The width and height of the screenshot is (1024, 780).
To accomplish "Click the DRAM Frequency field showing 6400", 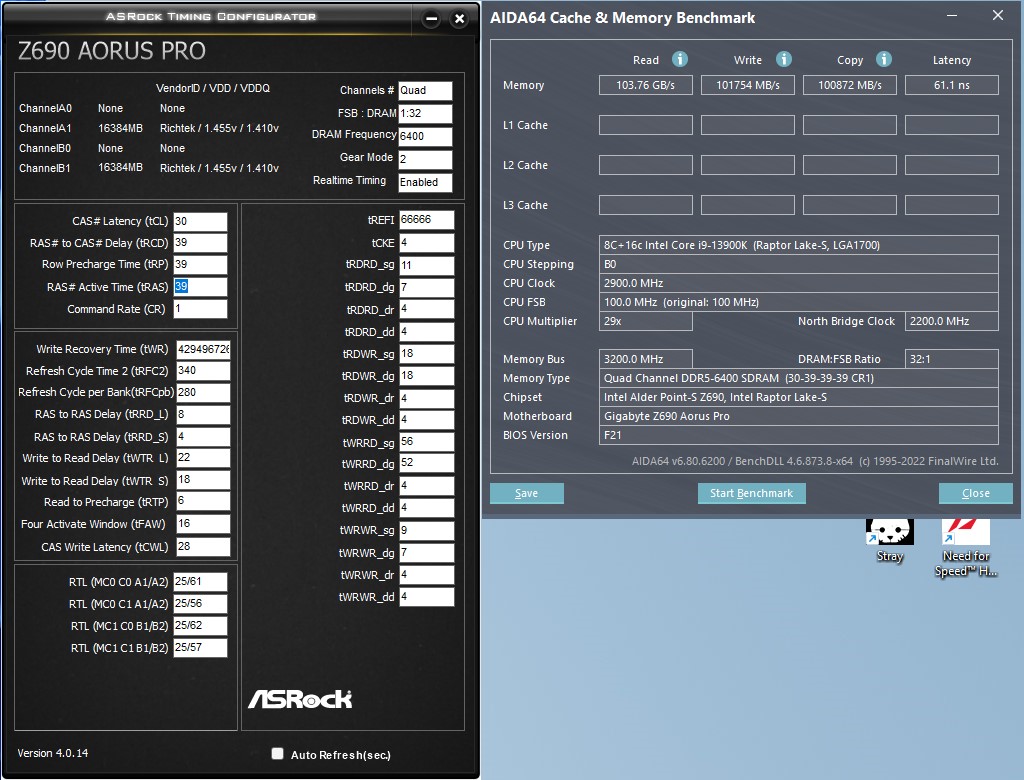I will (425, 137).
